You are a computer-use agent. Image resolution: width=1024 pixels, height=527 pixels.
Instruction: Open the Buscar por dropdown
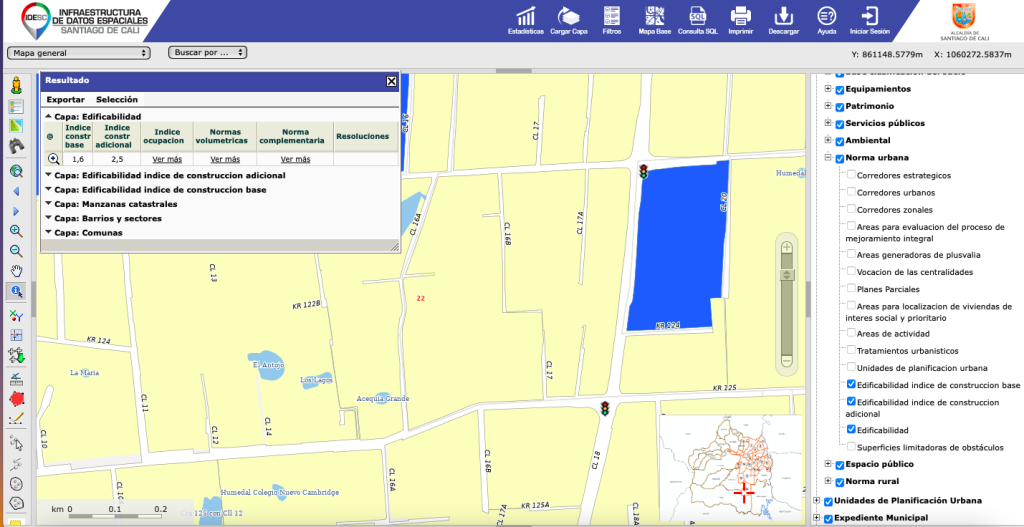(207, 52)
